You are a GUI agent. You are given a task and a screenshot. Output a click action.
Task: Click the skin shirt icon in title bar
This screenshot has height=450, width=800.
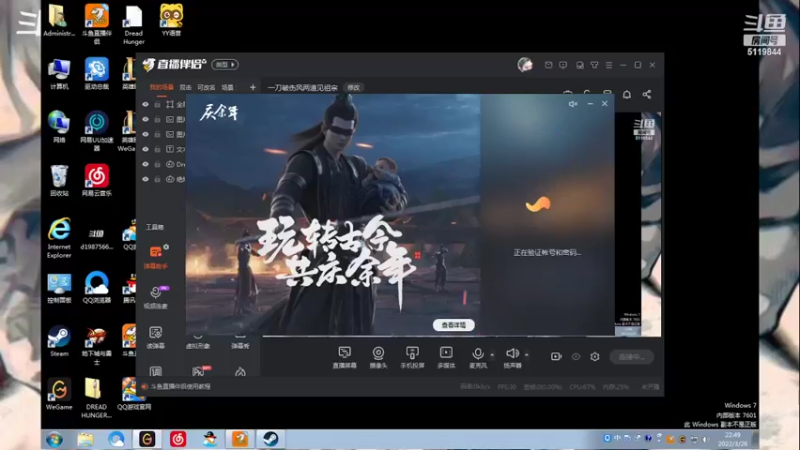594,65
